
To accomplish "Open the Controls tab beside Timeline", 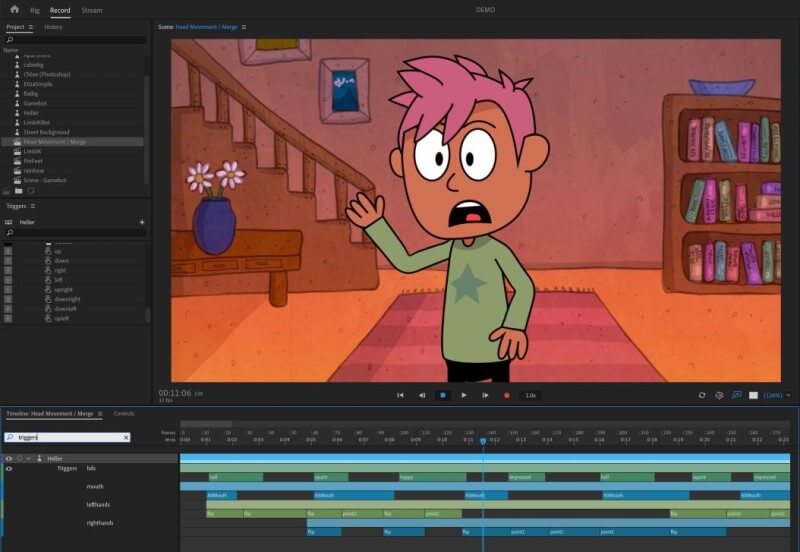I will [124, 414].
